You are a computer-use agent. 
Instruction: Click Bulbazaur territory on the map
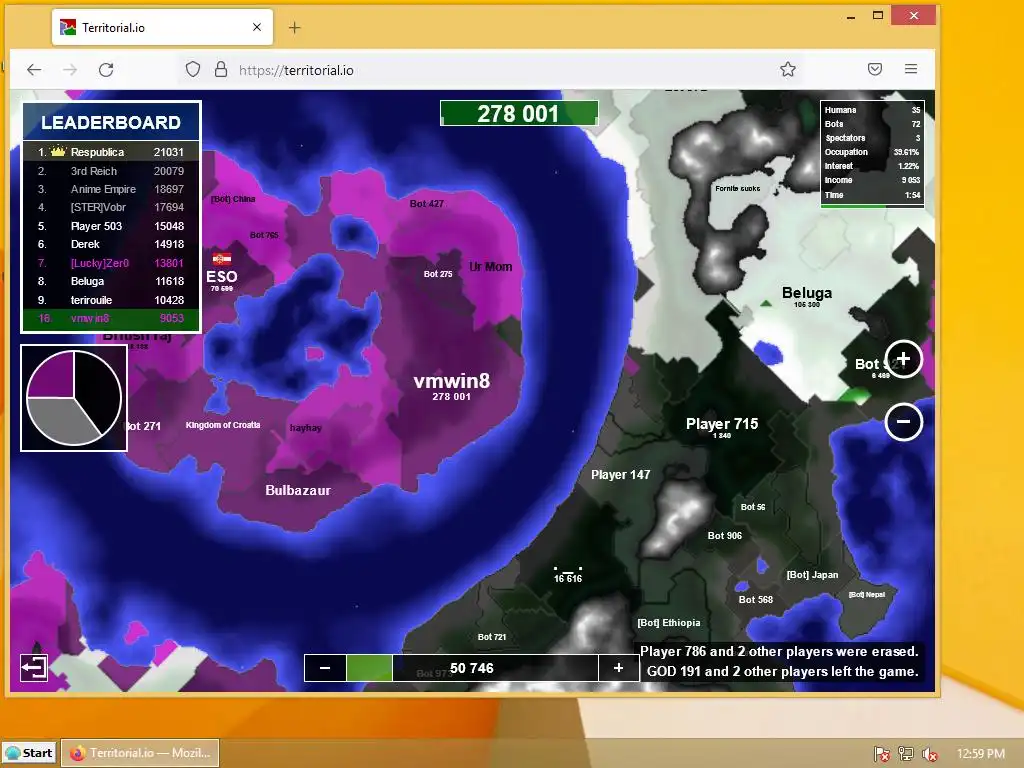coord(298,490)
